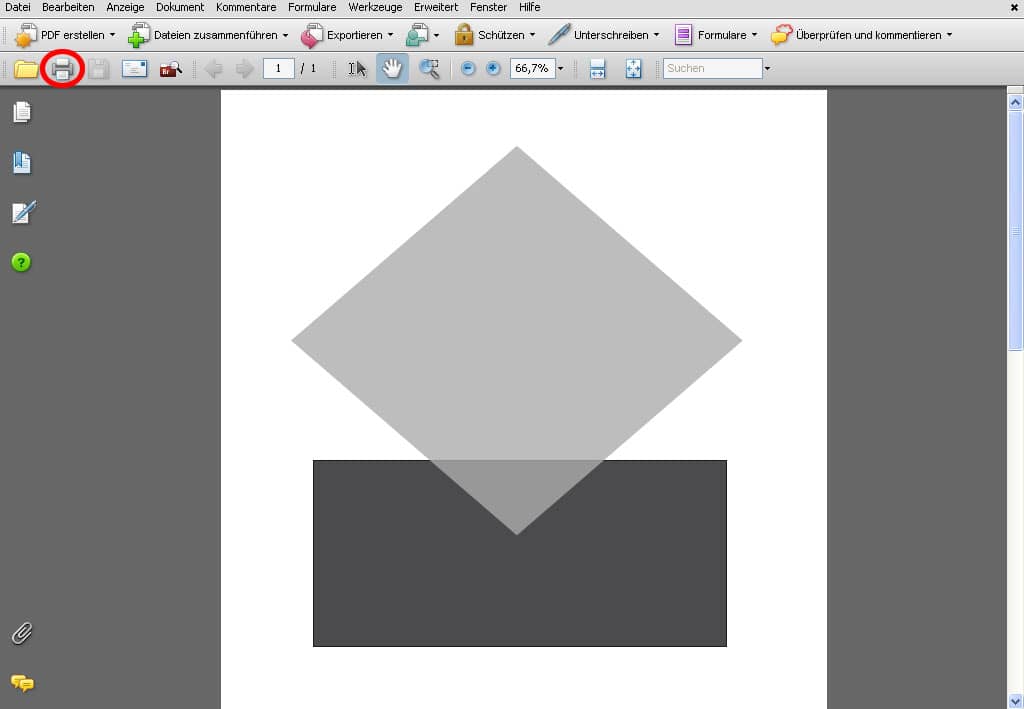
Task: Open the Exportieren dropdown
Action: tap(348, 34)
